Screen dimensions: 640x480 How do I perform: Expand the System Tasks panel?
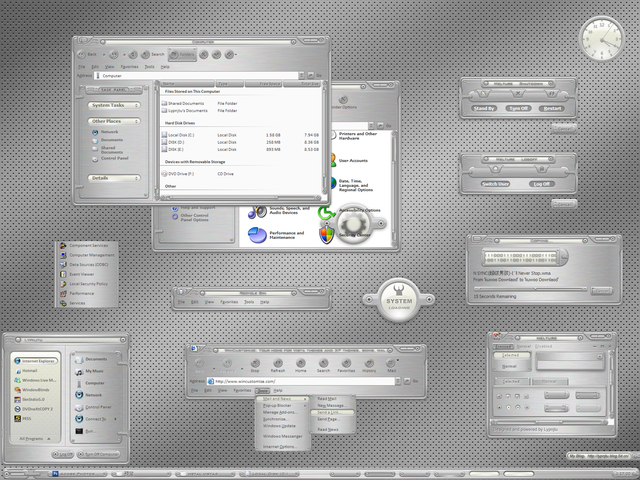(x=114, y=105)
